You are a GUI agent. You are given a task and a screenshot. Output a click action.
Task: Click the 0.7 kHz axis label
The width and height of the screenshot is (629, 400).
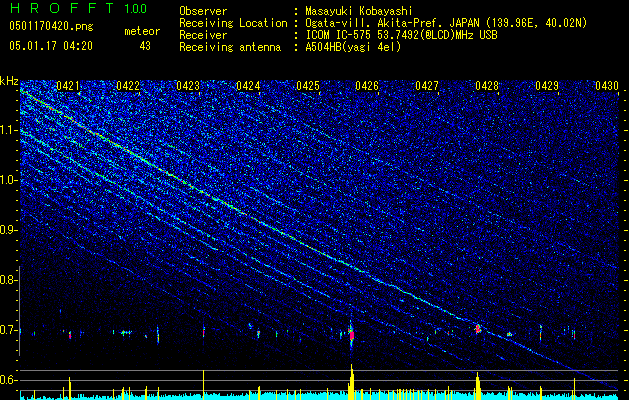(9, 330)
